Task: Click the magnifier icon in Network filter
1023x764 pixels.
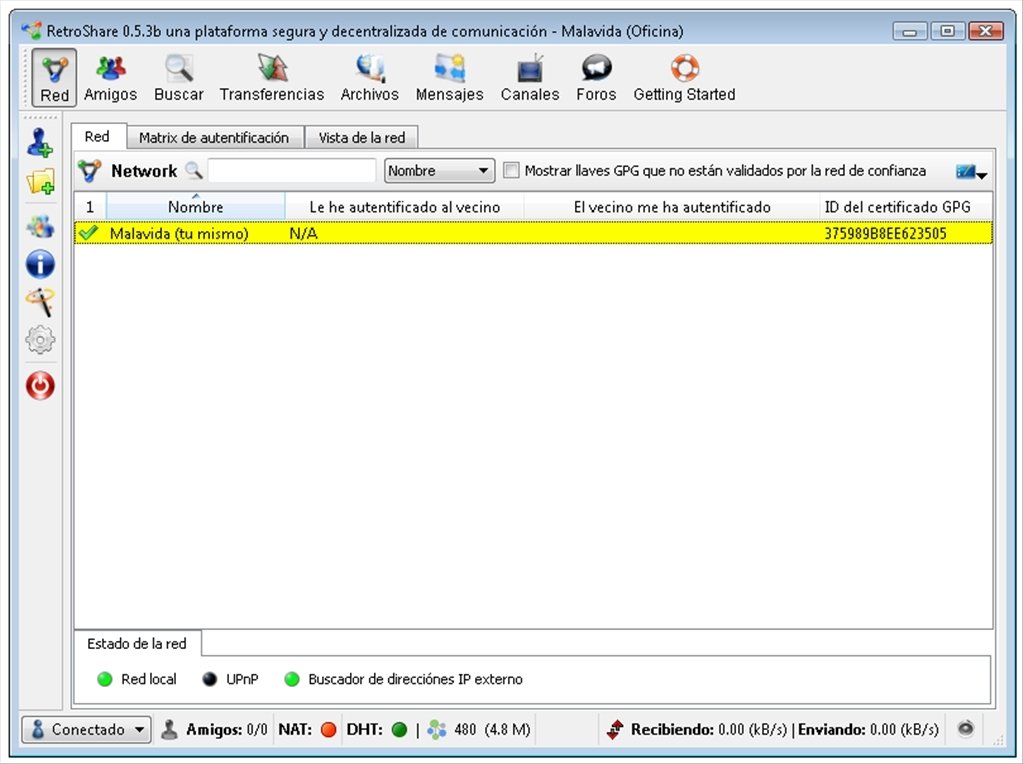Action: click(x=194, y=171)
